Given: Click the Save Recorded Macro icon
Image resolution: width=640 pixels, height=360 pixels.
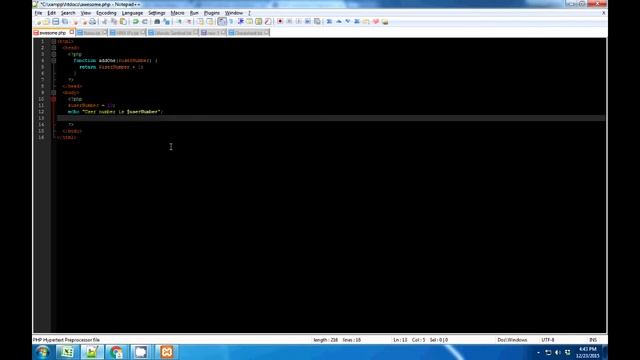Looking at the screenshot, I should pyautogui.click(x=317, y=22).
